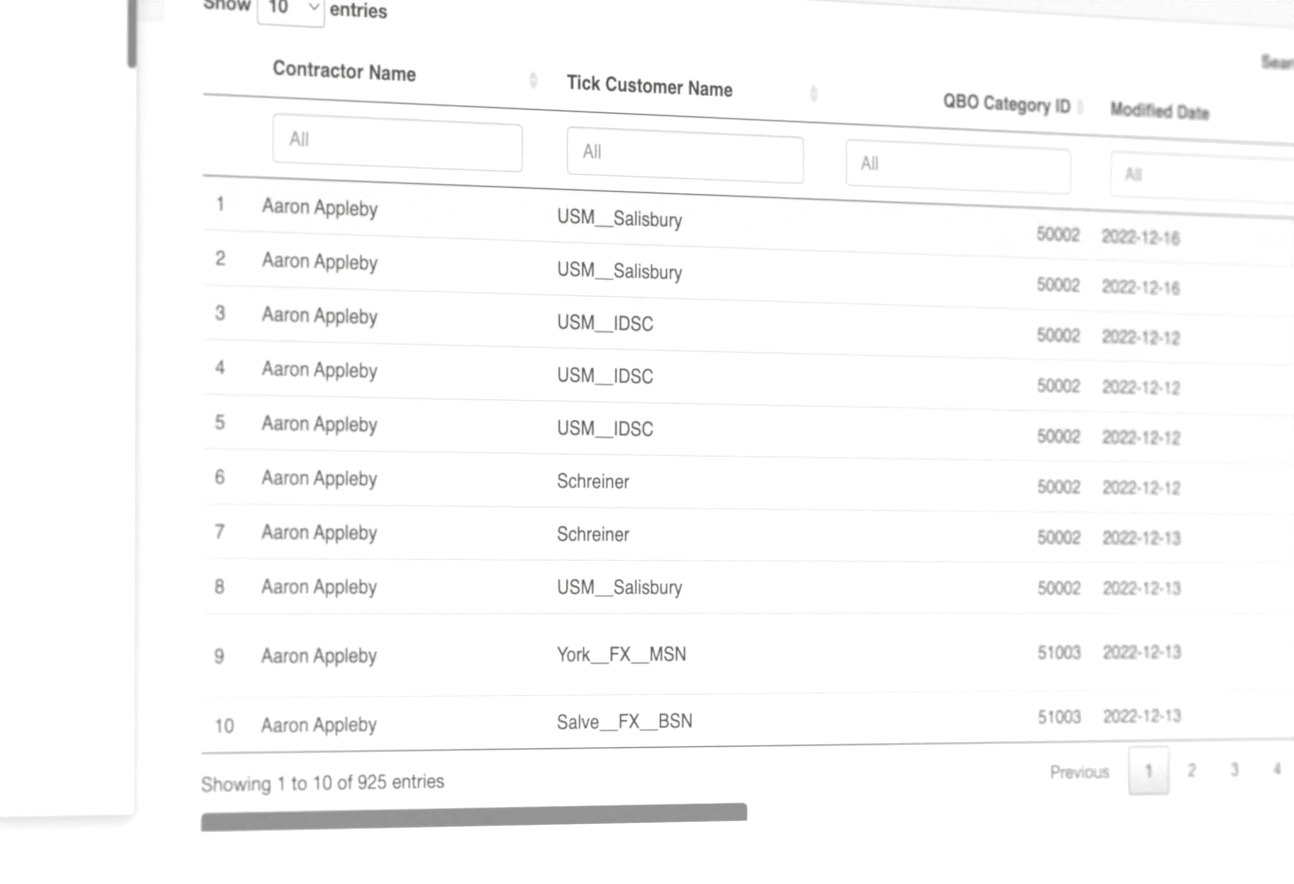The width and height of the screenshot is (1294, 884).
Task: Click the Modified Date column header
Action: [1159, 111]
